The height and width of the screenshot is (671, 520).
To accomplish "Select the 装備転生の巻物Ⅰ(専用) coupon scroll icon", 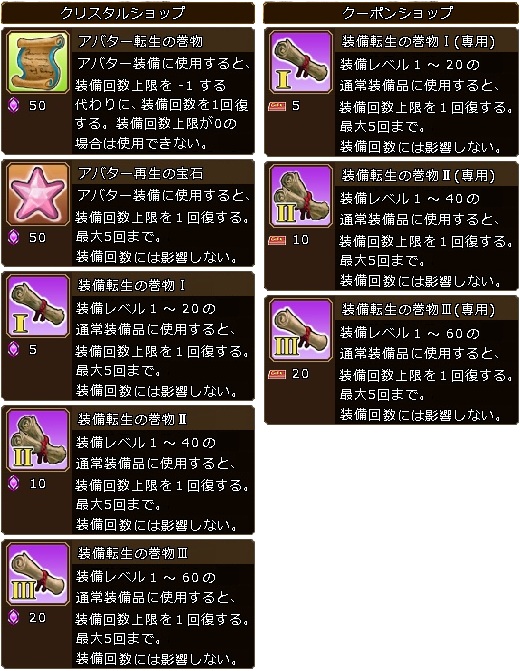I will pyautogui.click(x=300, y=62).
